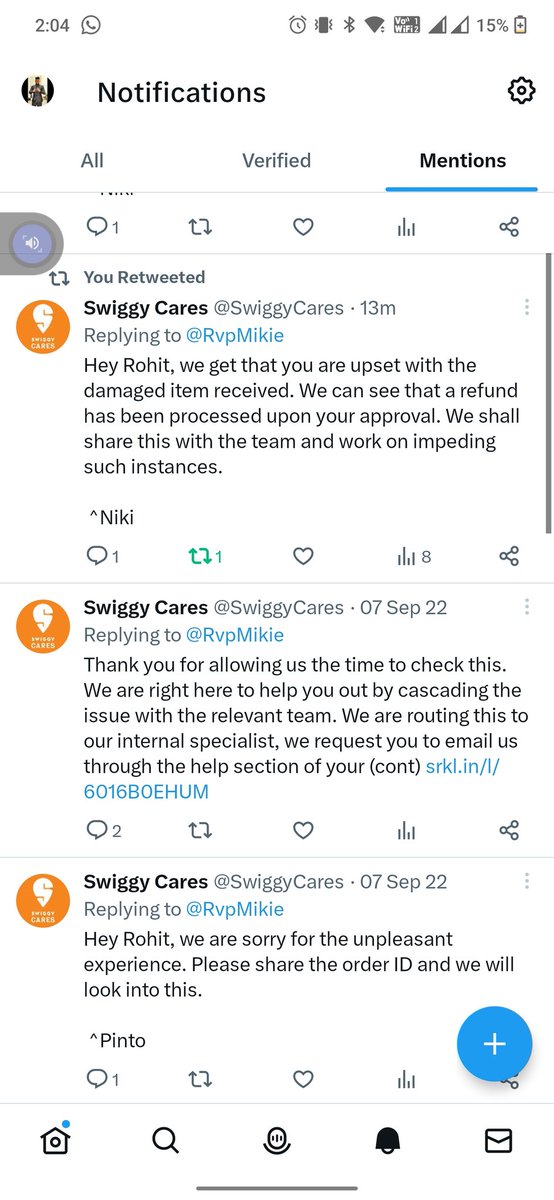
Task: Open more options for 13m tweet
Action: (527, 308)
